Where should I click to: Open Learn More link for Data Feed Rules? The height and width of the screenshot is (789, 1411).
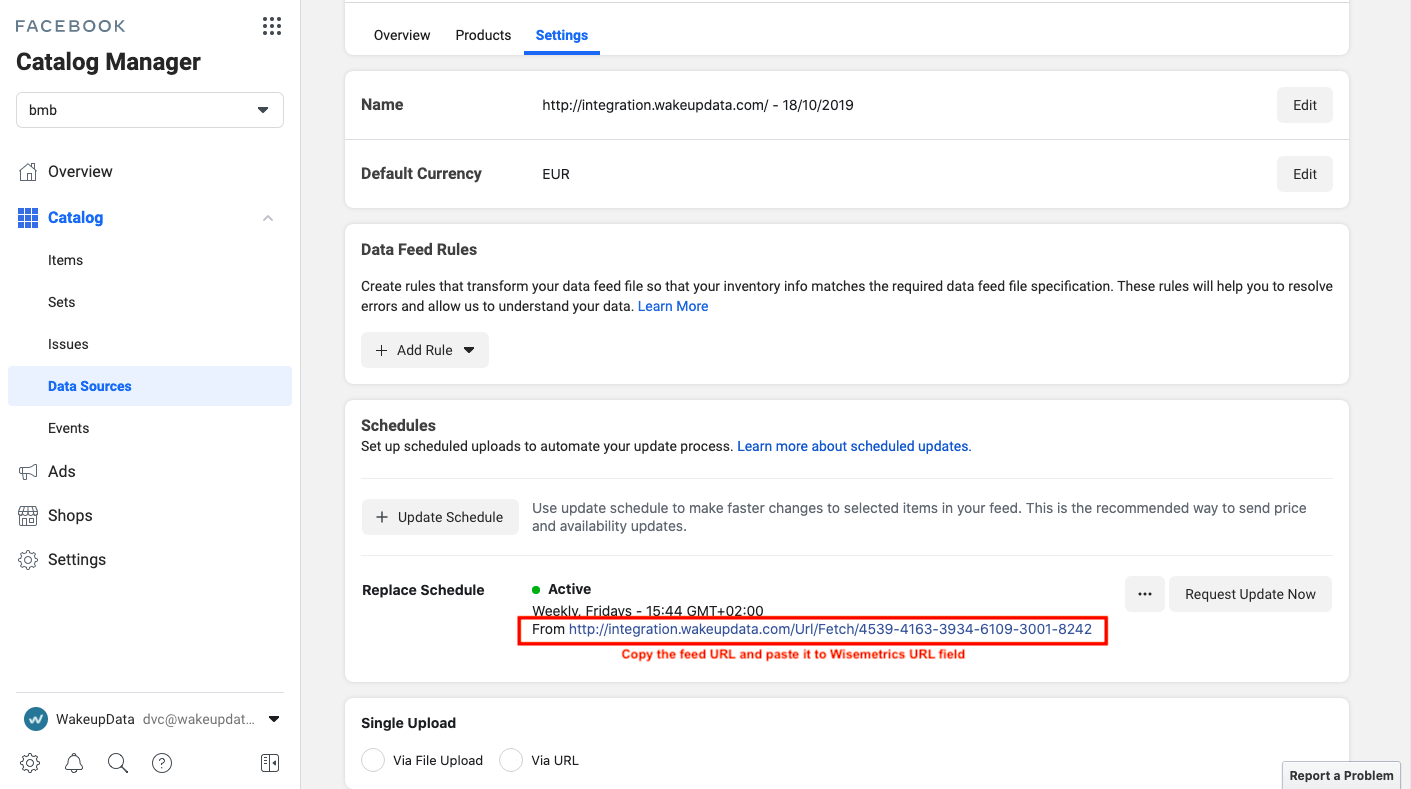(673, 306)
